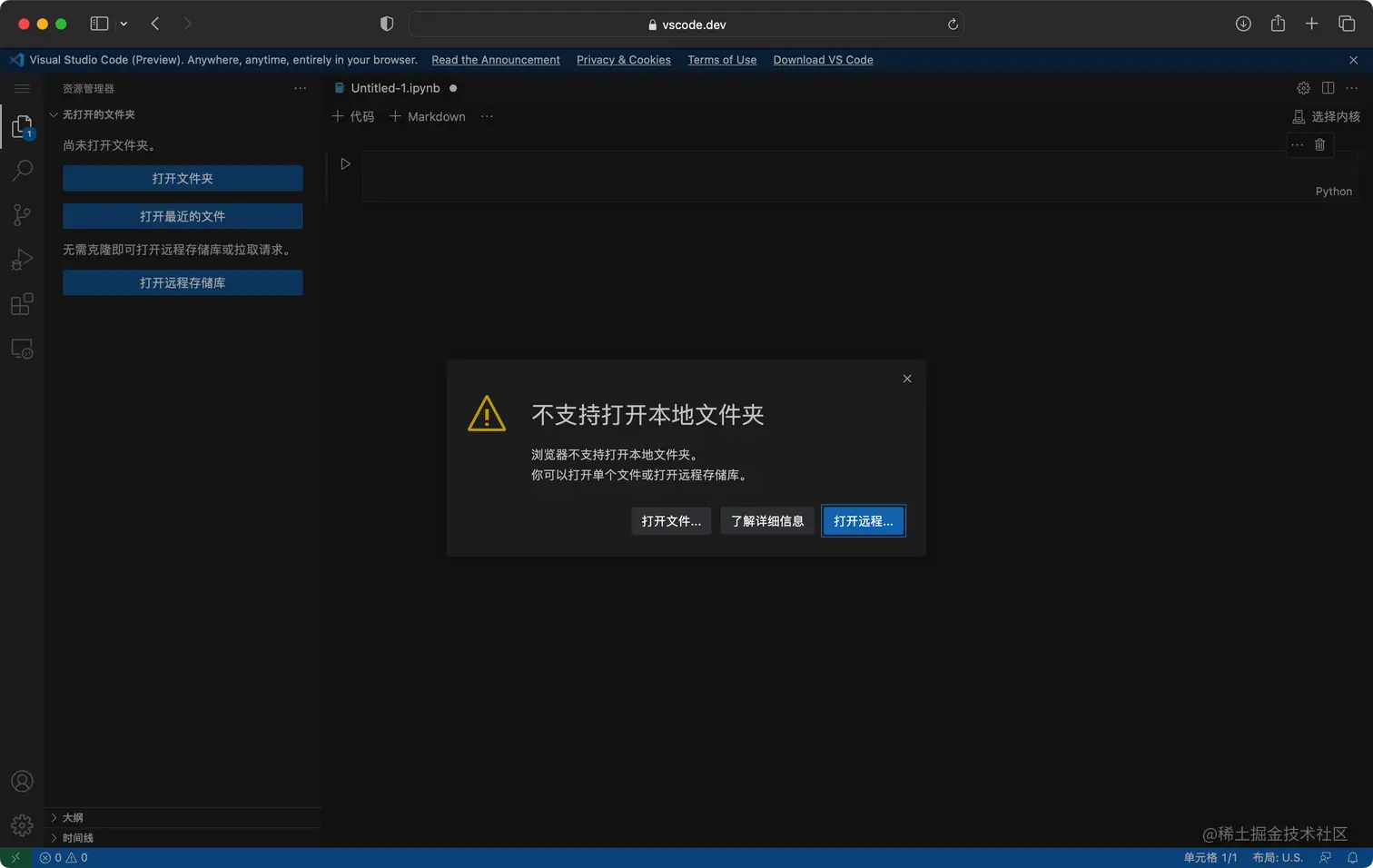Dismiss the VS Code preview banner
The height and width of the screenshot is (868, 1373).
(1353, 60)
